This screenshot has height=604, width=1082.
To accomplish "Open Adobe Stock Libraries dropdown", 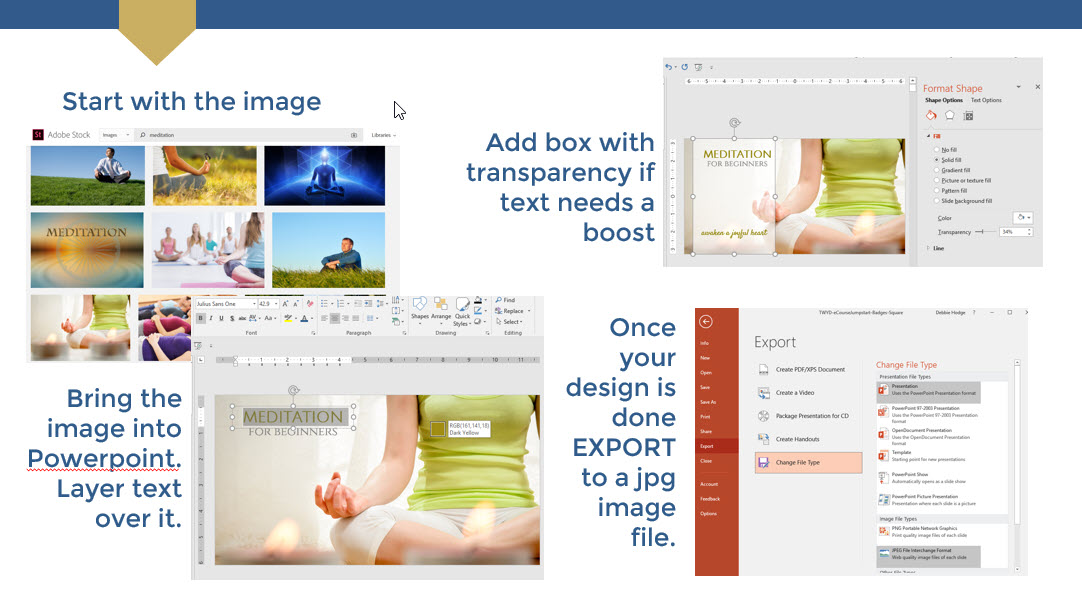I will coord(383,135).
